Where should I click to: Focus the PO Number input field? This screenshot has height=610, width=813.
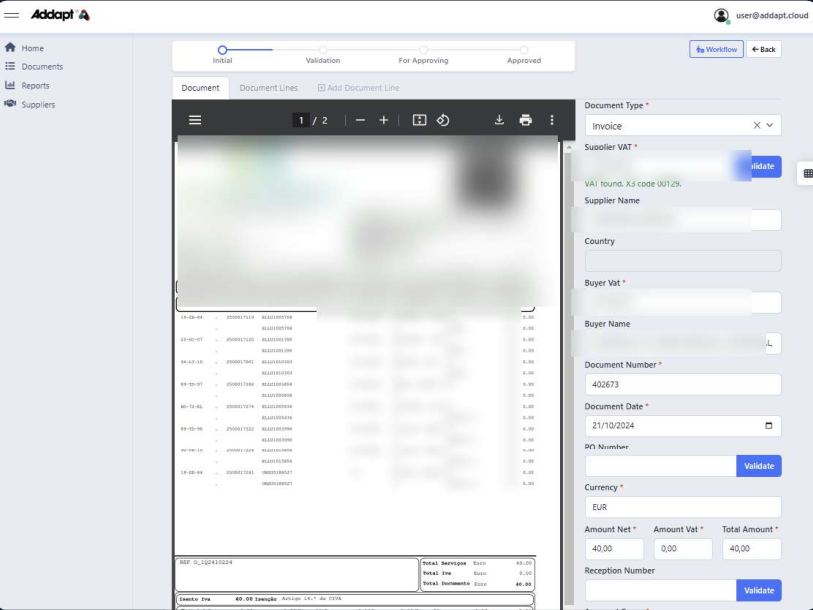click(x=661, y=466)
